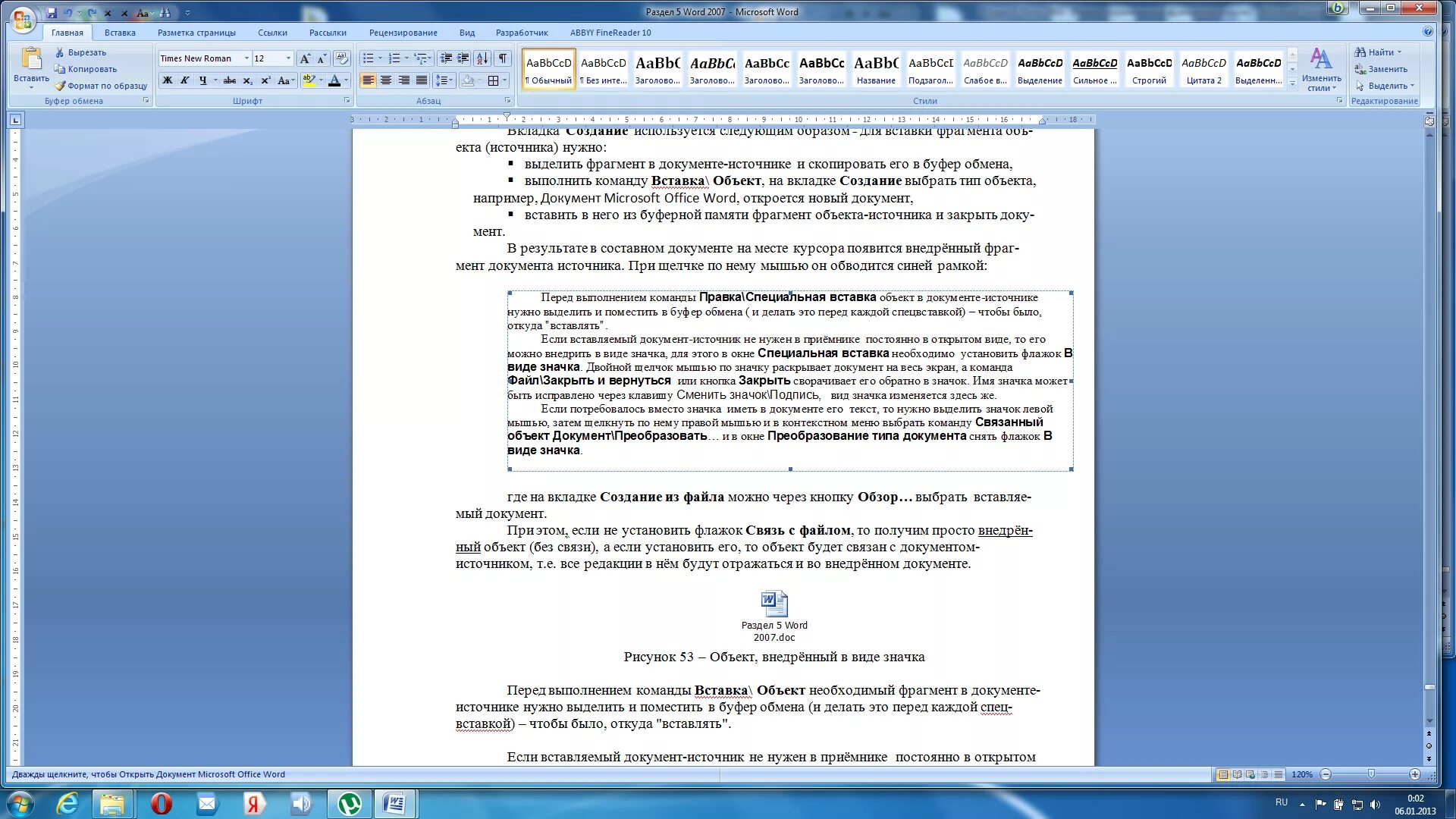Viewport: 1456px width, 819px height.
Task: Switch to the Вид tab
Action: point(467,33)
